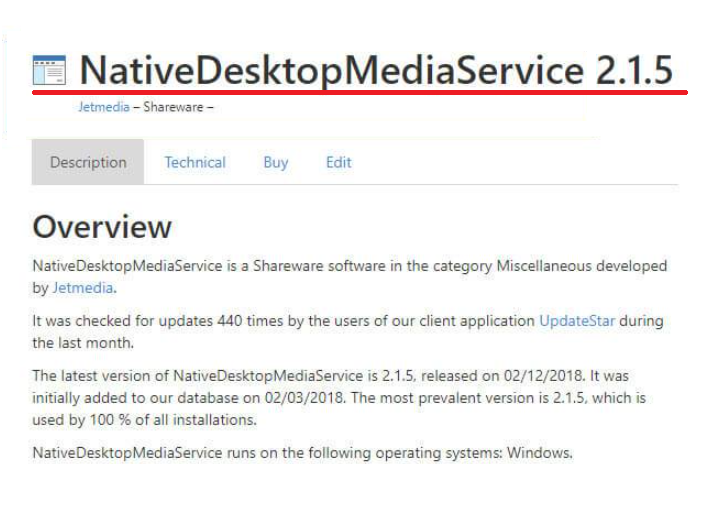Image resolution: width=704 pixels, height=508 pixels.
Task: Click the text "operating systems: Windows"
Action: pos(474,453)
